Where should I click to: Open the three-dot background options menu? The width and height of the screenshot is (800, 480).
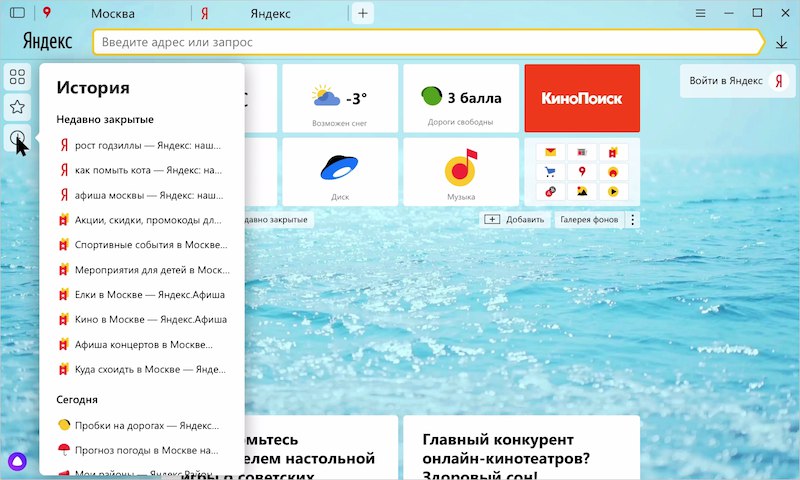(633, 220)
